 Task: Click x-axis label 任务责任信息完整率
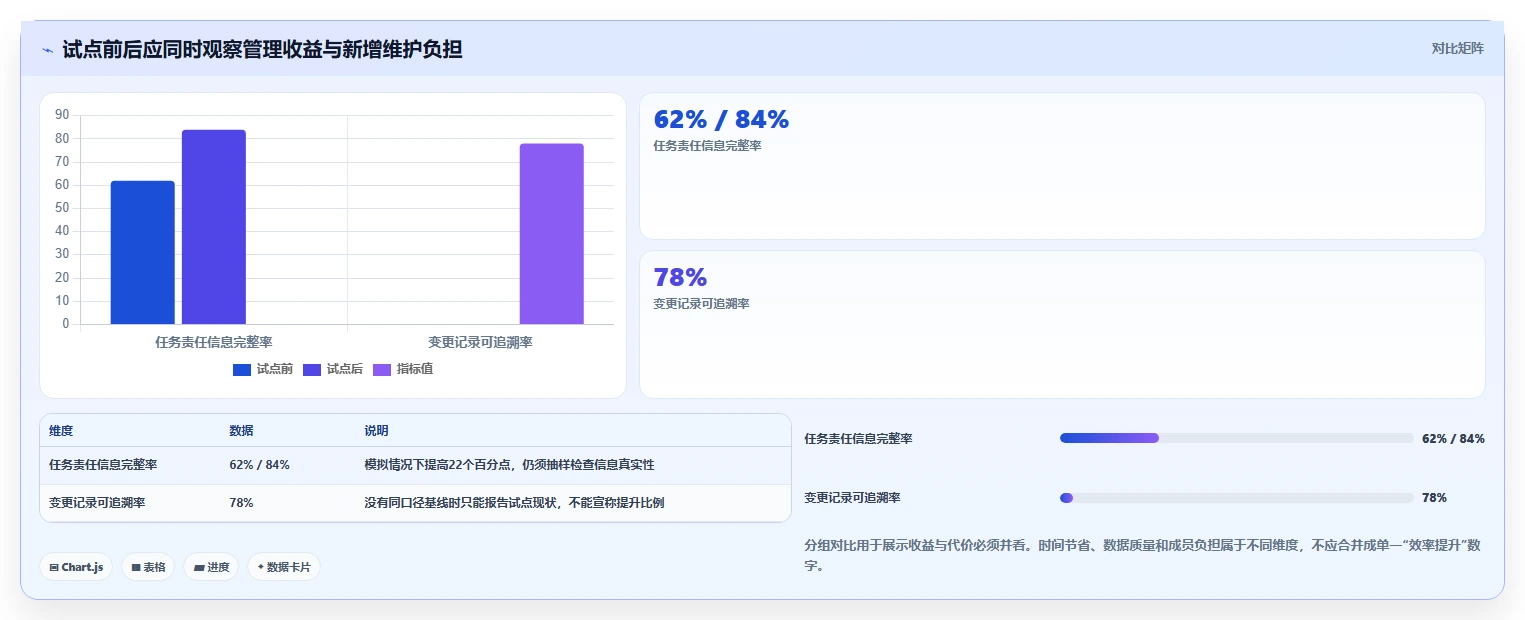(214, 342)
